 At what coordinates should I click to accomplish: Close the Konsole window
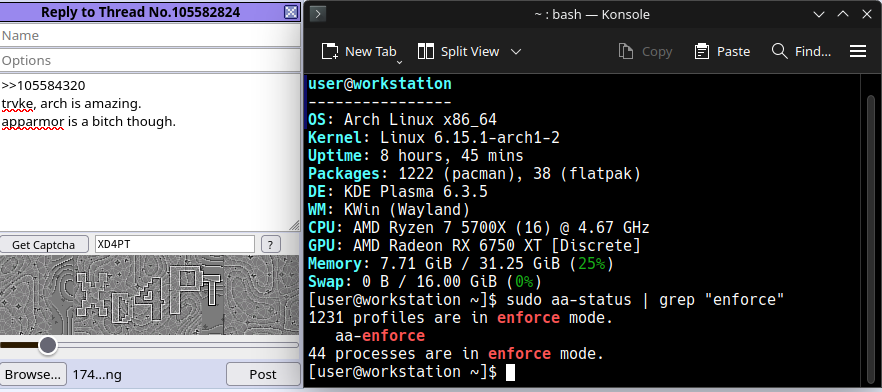pyautogui.click(x=867, y=15)
